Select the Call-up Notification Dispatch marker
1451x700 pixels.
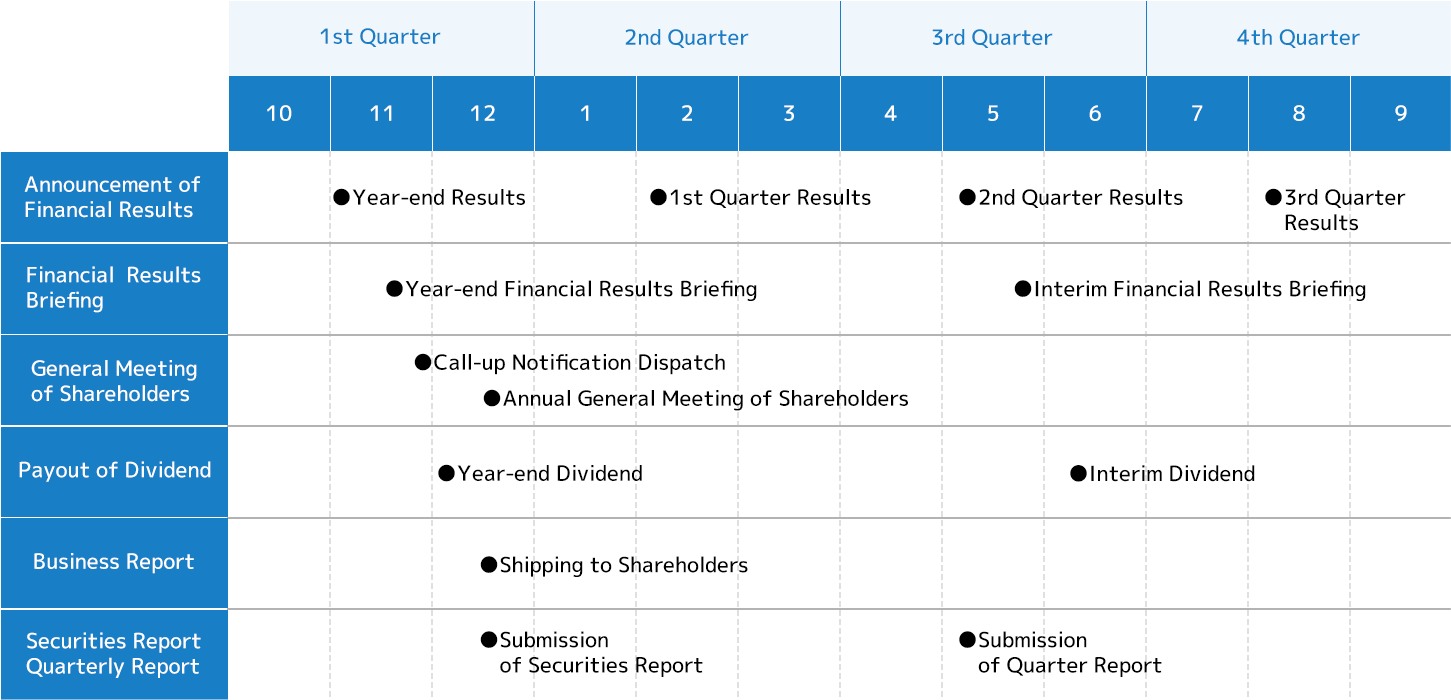(423, 362)
